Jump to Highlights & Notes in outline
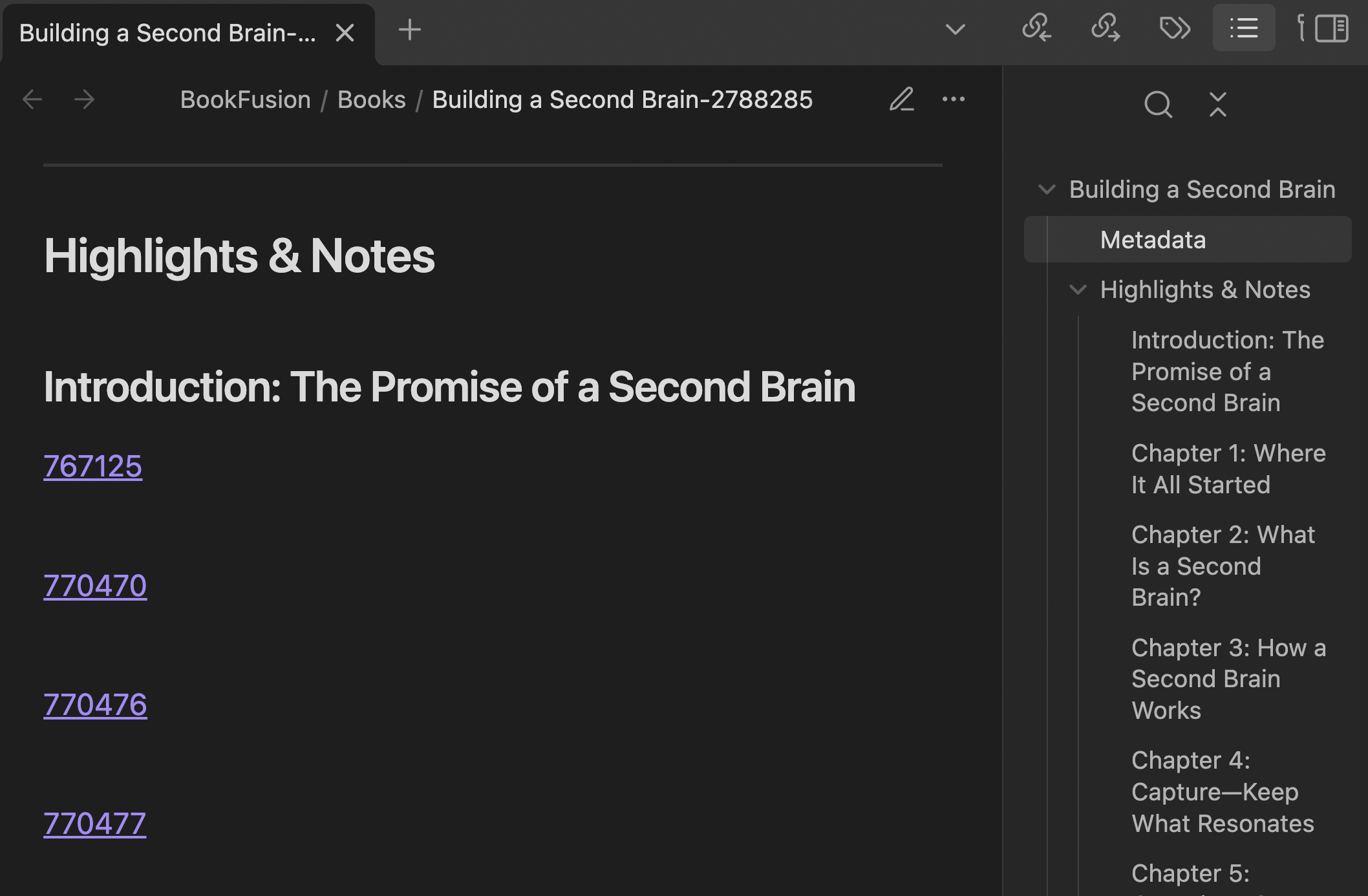The height and width of the screenshot is (896, 1368). tap(1205, 290)
